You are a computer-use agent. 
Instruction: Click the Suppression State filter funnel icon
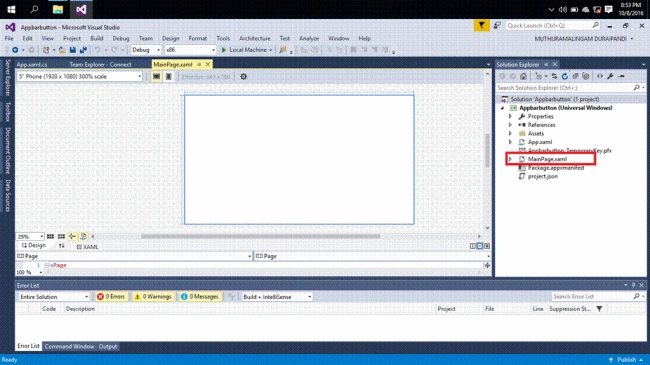(x=599, y=309)
